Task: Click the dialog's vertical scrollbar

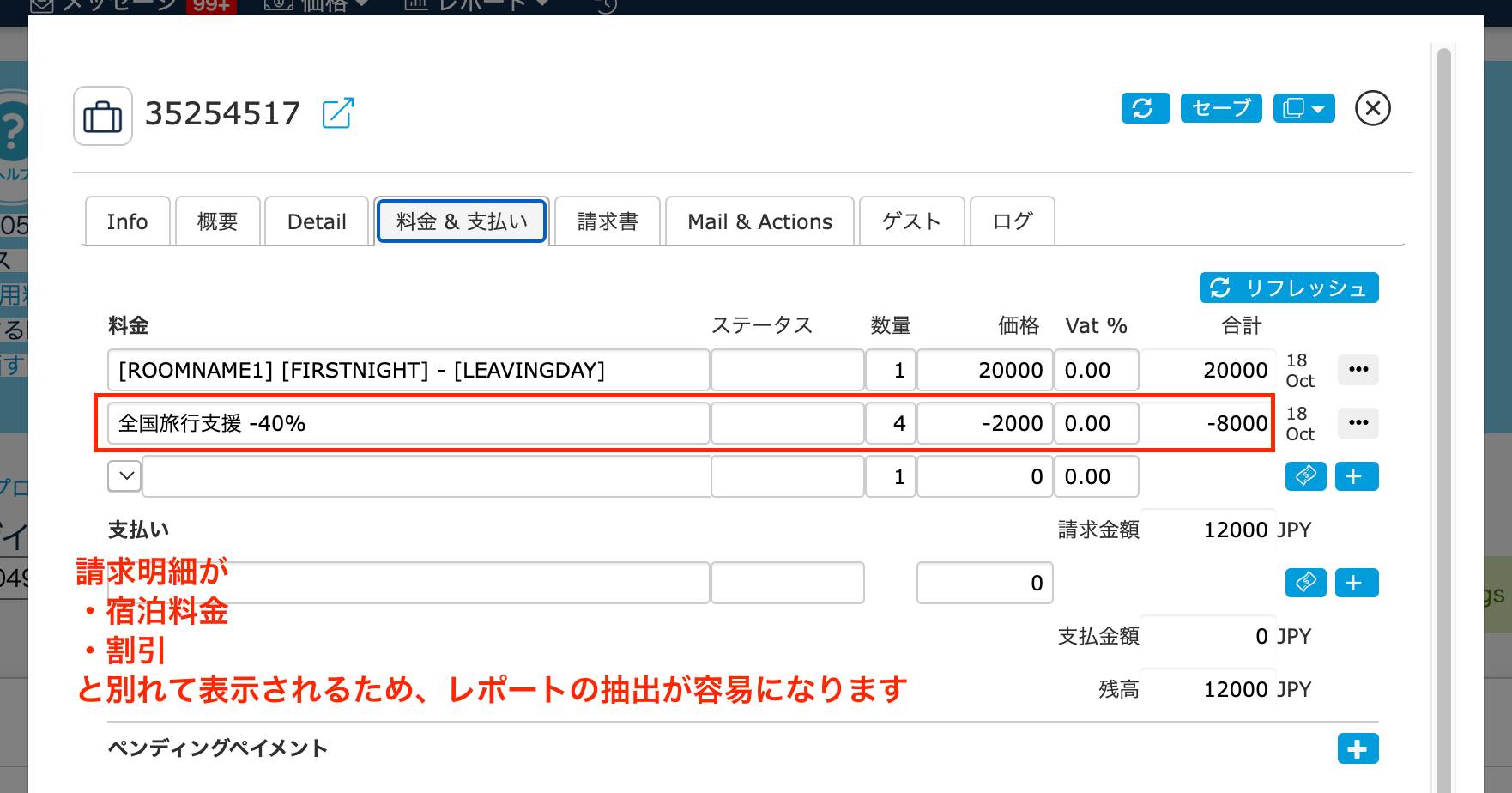Action: click(x=1443, y=412)
